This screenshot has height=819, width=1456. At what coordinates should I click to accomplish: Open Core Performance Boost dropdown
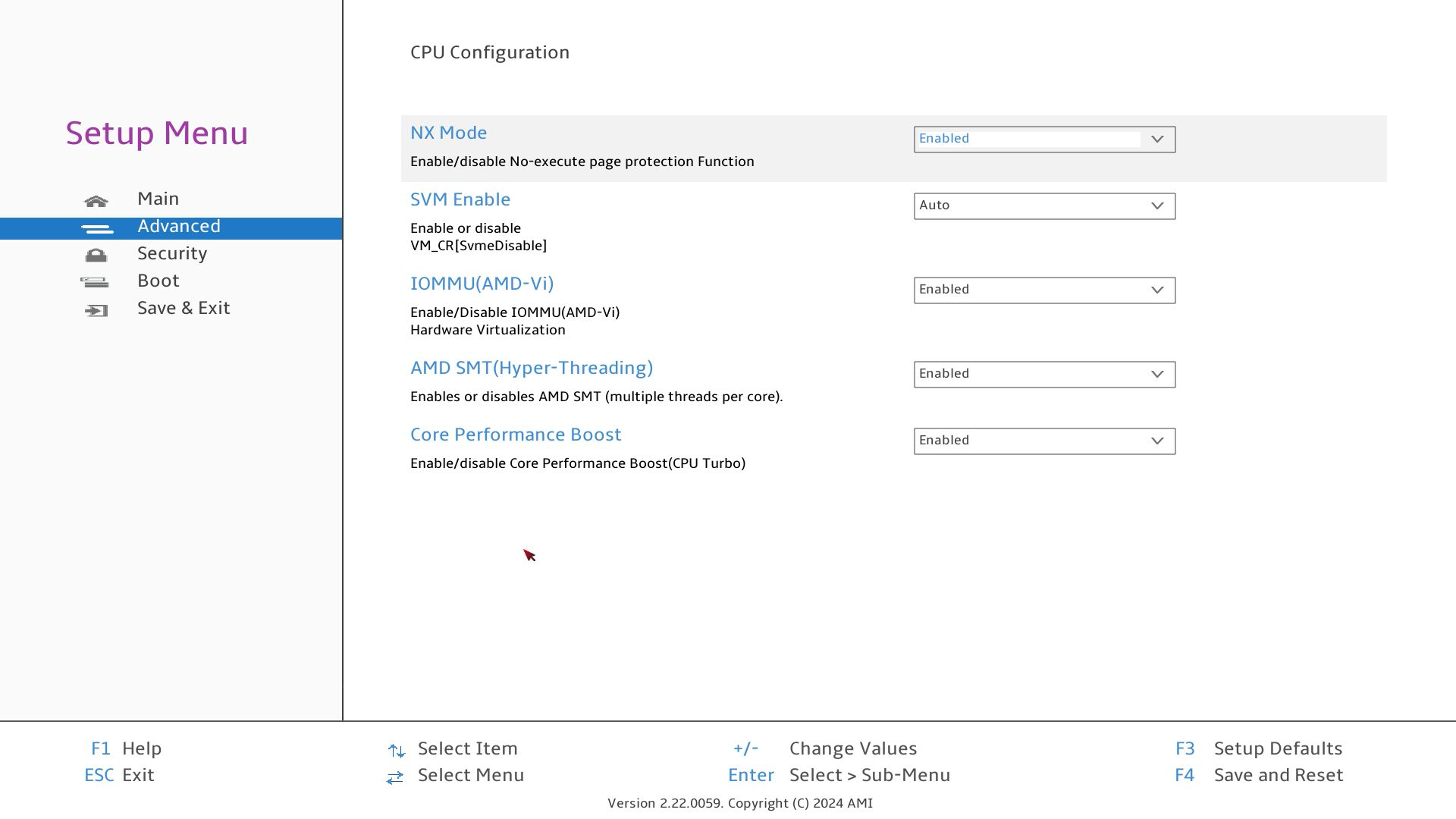(x=1043, y=441)
